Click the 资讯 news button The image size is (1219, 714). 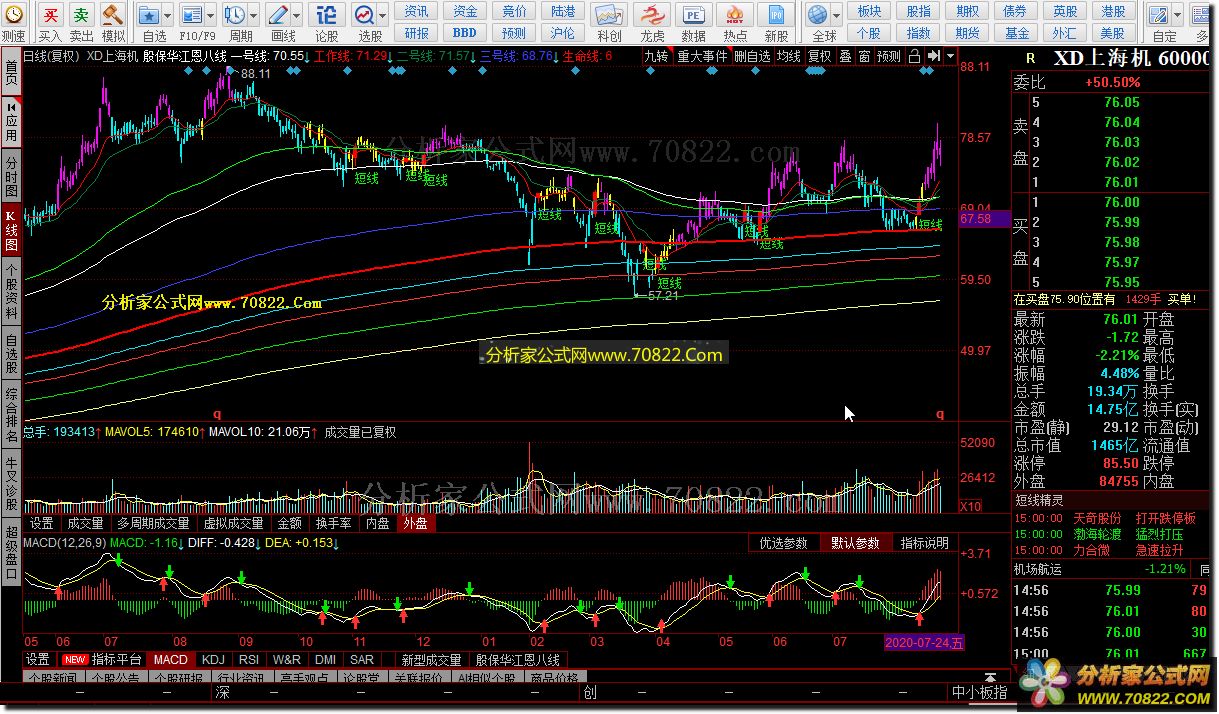417,11
